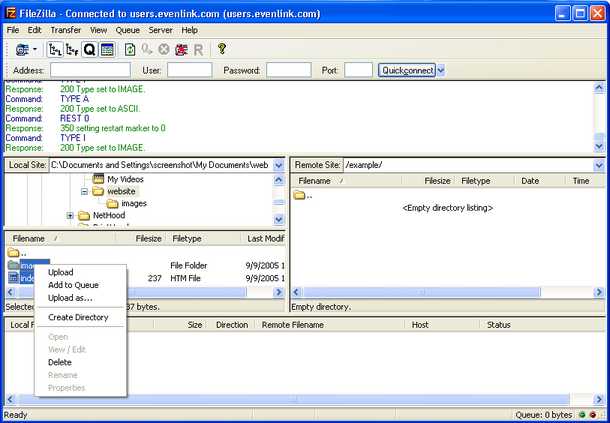Click the cancel operation X toolbar icon
610x423 pixels.
164,50
